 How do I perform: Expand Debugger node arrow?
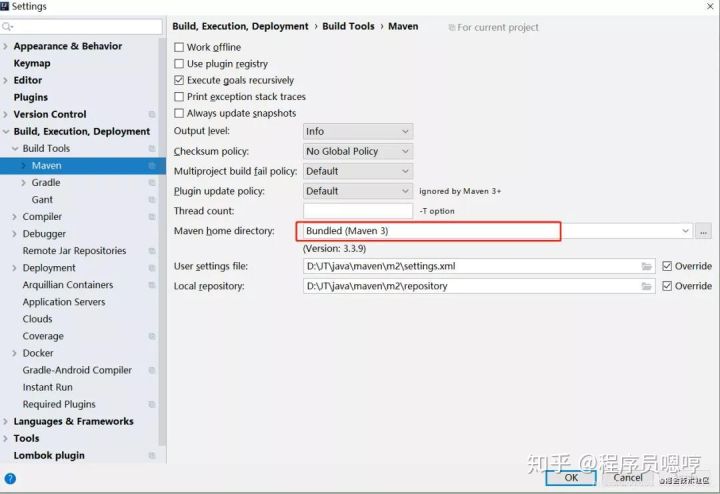[x=15, y=234]
